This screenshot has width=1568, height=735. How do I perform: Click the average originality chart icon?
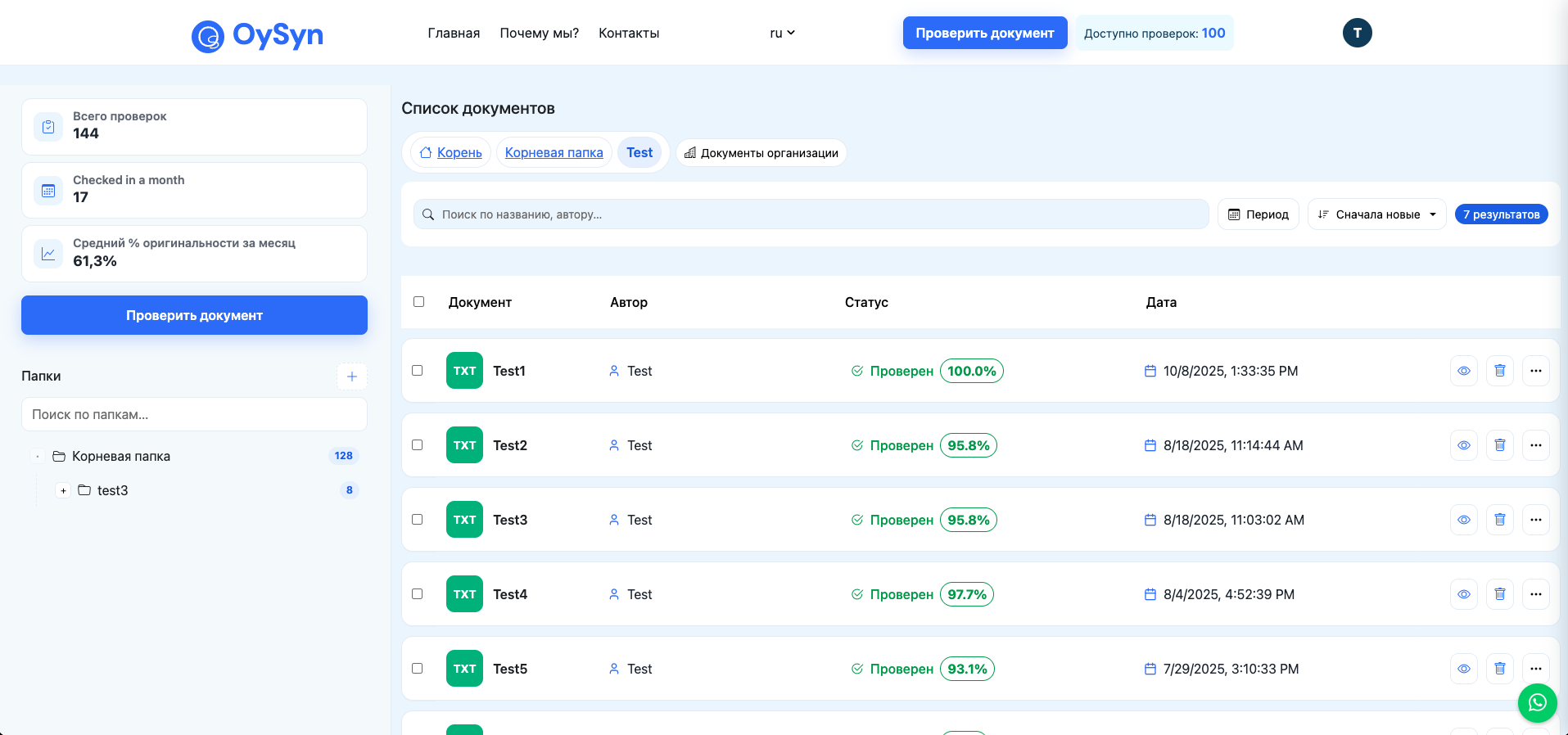tap(48, 254)
